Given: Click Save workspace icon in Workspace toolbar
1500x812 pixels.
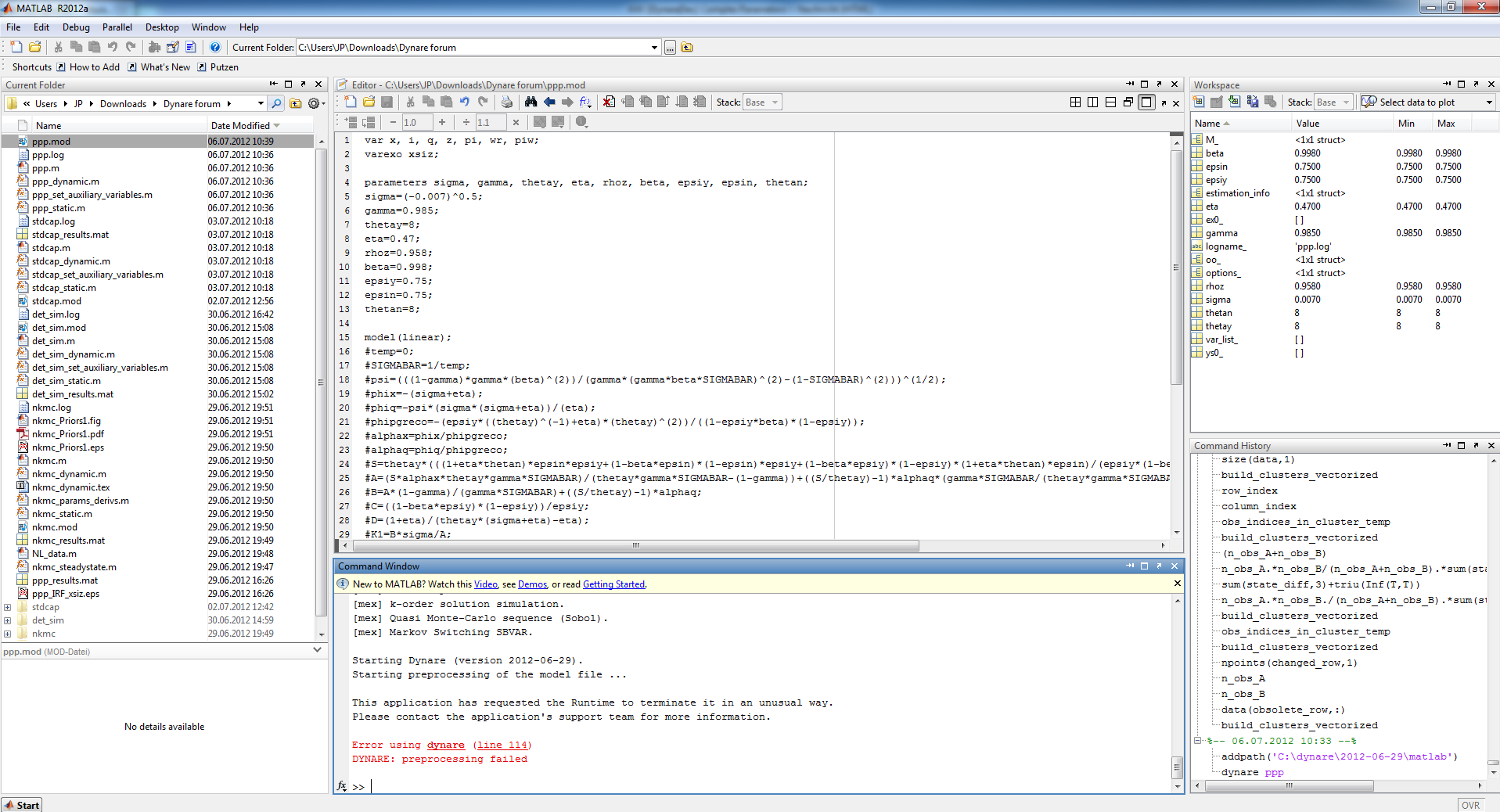Looking at the screenshot, I should point(1252,102).
